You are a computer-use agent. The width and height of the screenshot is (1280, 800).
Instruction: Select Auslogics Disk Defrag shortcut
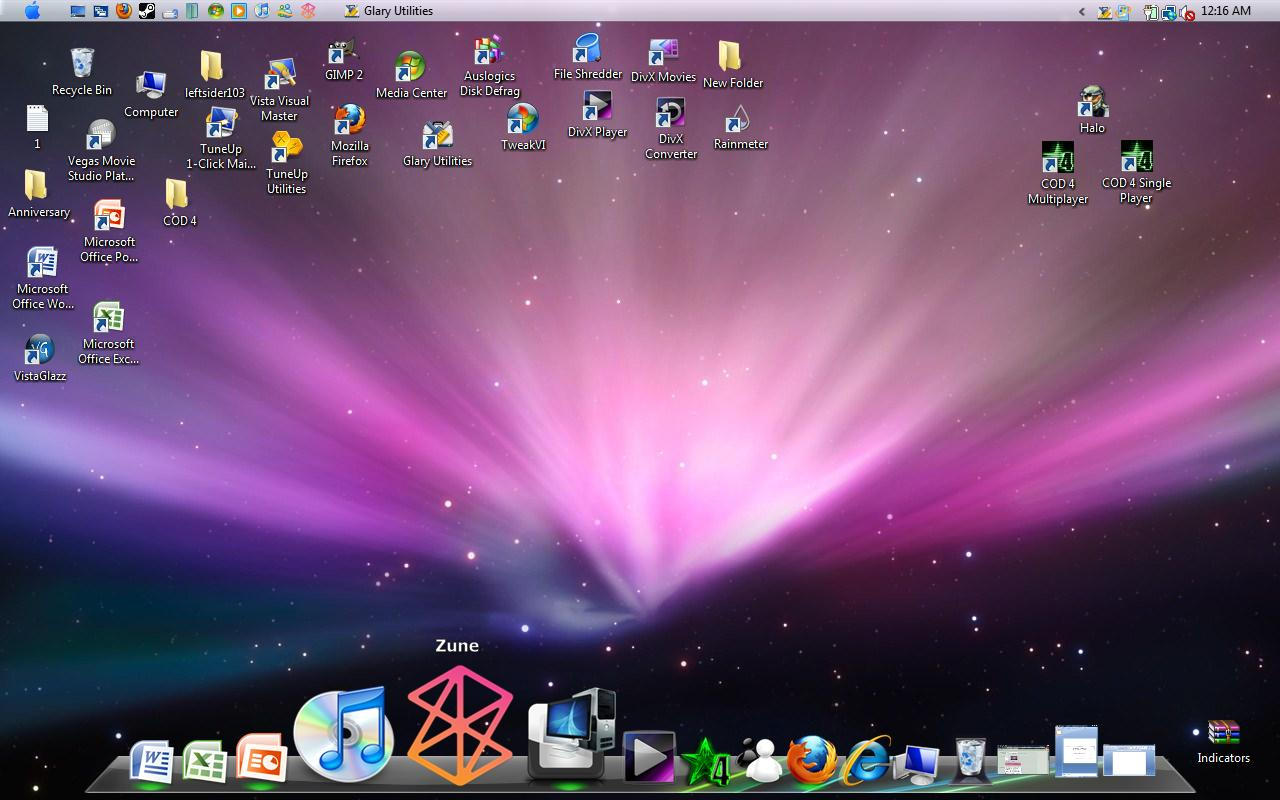[x=489, y=67]
